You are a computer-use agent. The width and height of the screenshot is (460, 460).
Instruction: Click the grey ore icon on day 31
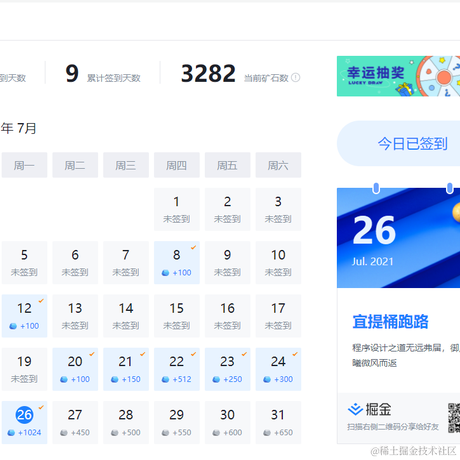coord(267,433)
